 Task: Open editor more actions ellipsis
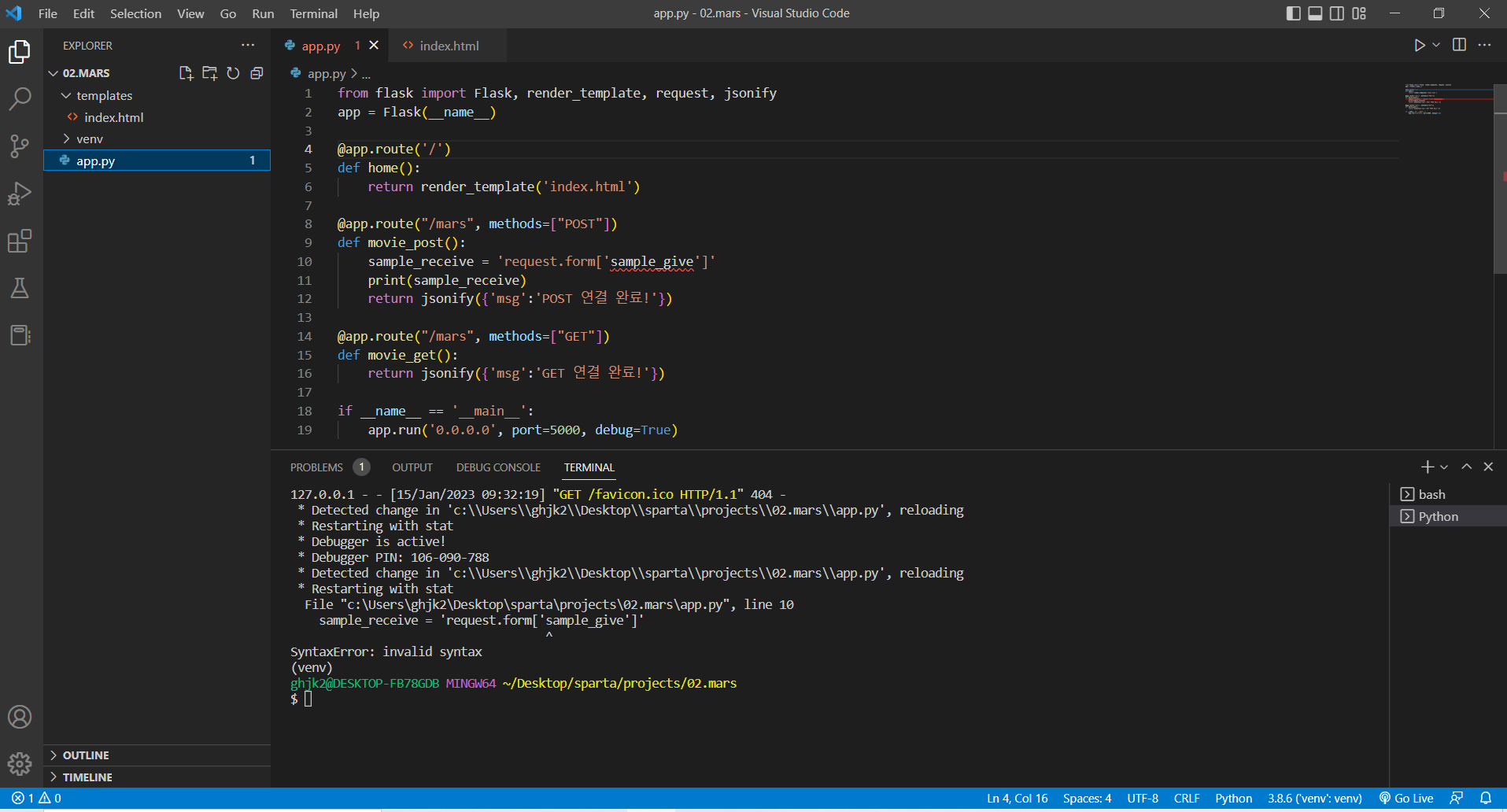pyautogui.click(x=1484, y=45)
